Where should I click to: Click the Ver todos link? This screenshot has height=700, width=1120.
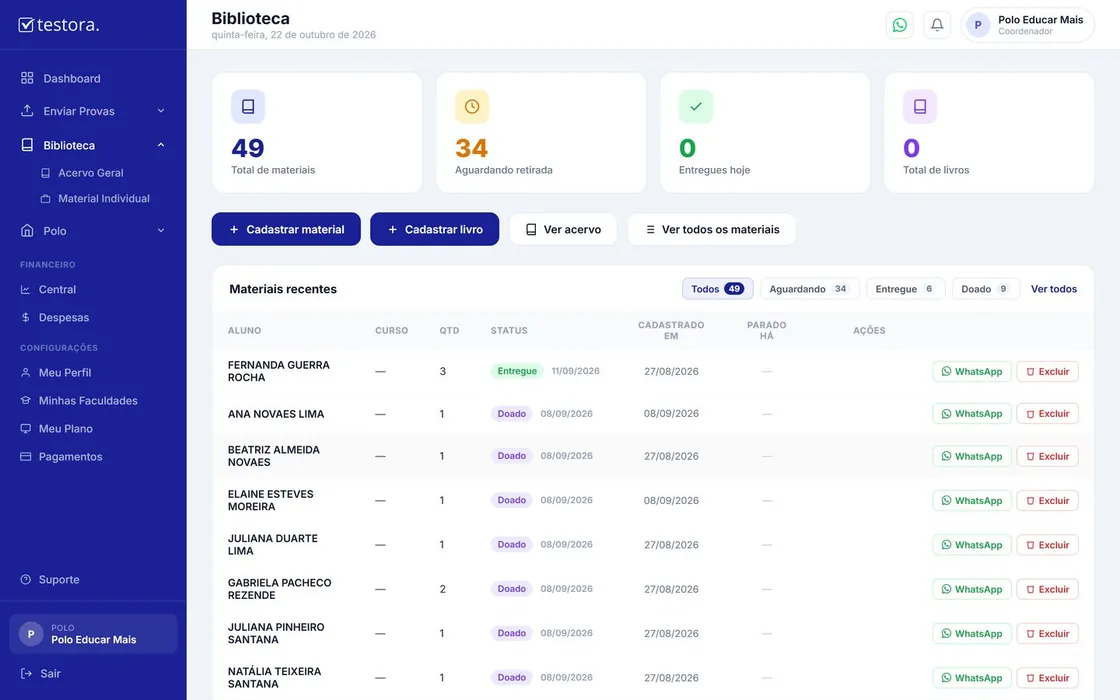(x=1054, y=289)
